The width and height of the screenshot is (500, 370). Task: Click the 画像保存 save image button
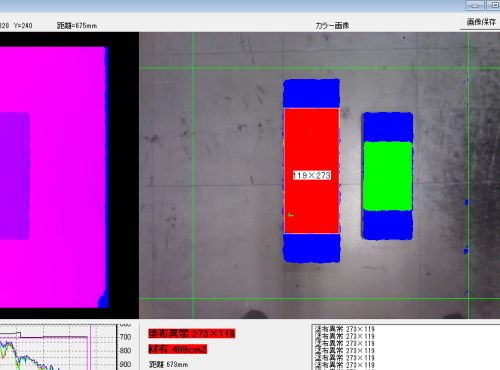(480, 22)
